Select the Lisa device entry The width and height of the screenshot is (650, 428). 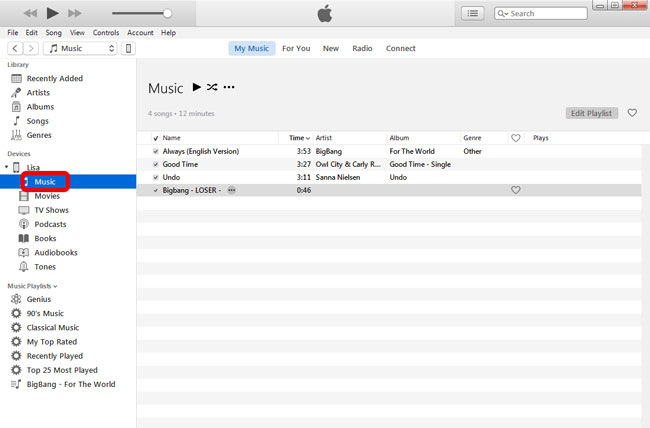(33, 168)
